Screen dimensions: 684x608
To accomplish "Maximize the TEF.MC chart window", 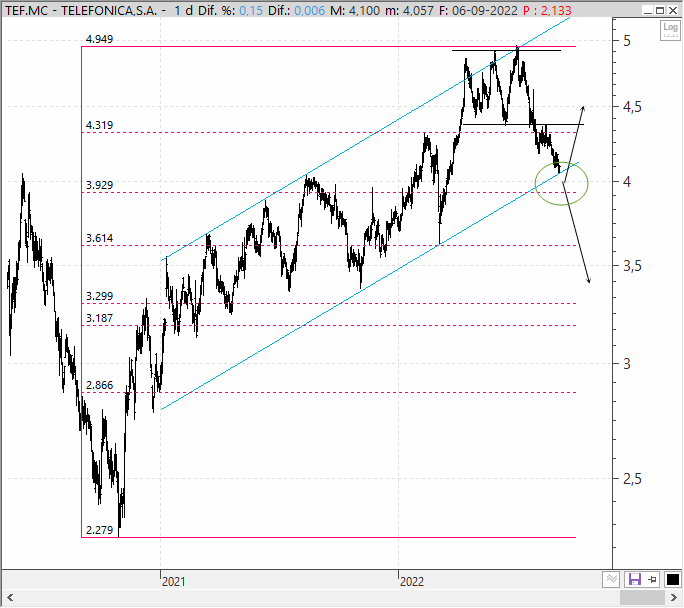I will [660, 10].
